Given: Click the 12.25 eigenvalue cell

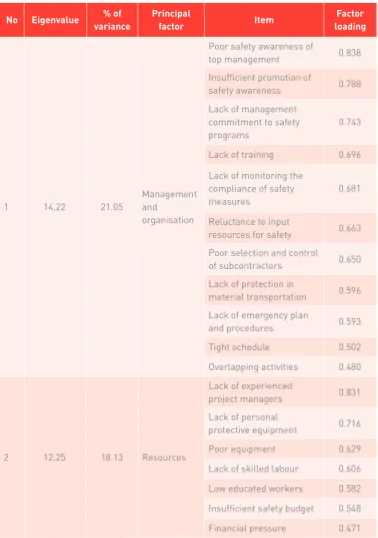Looking at the screenshot, I should 55,457.
